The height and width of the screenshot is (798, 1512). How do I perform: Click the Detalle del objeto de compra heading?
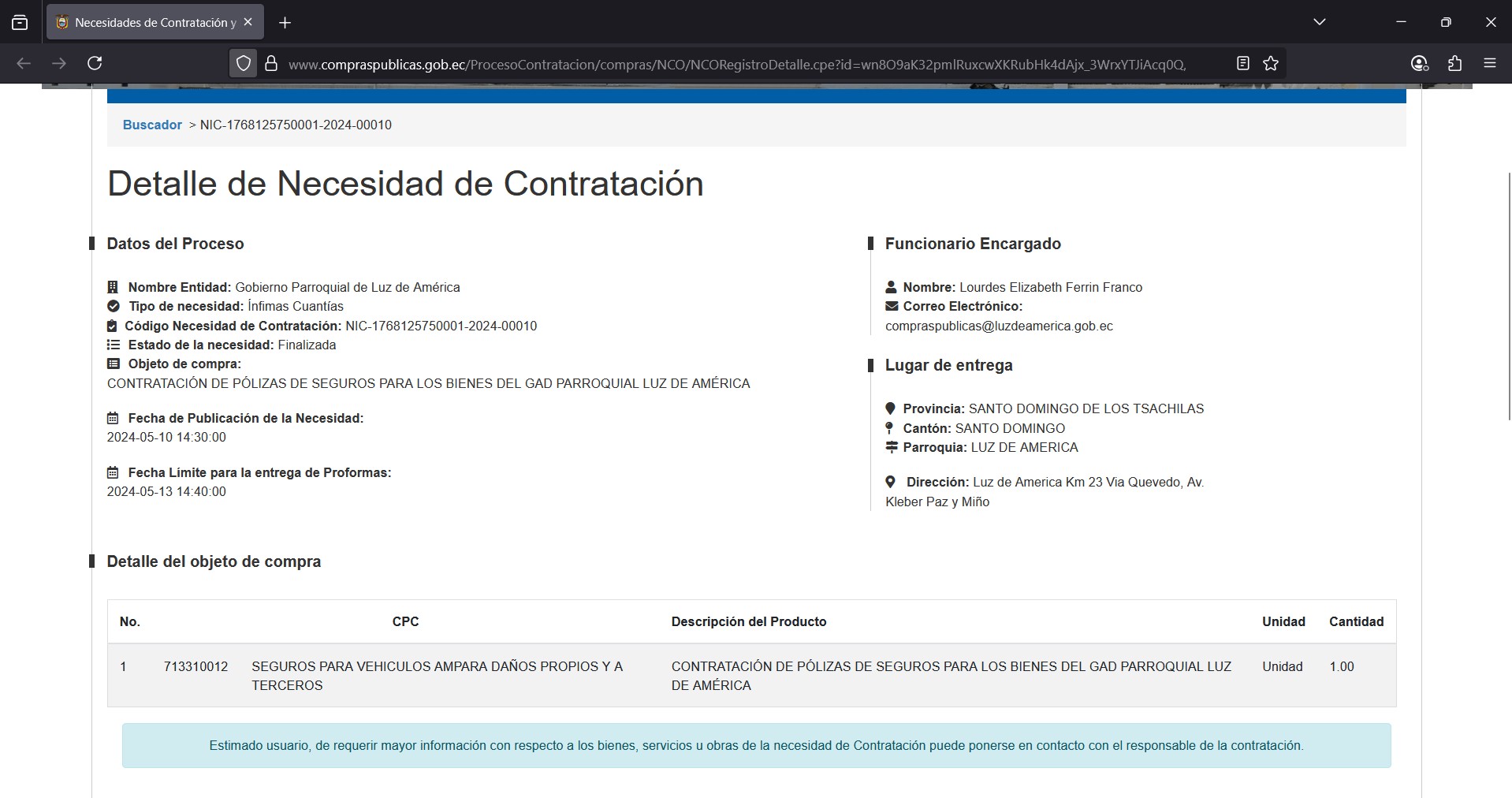214,561
